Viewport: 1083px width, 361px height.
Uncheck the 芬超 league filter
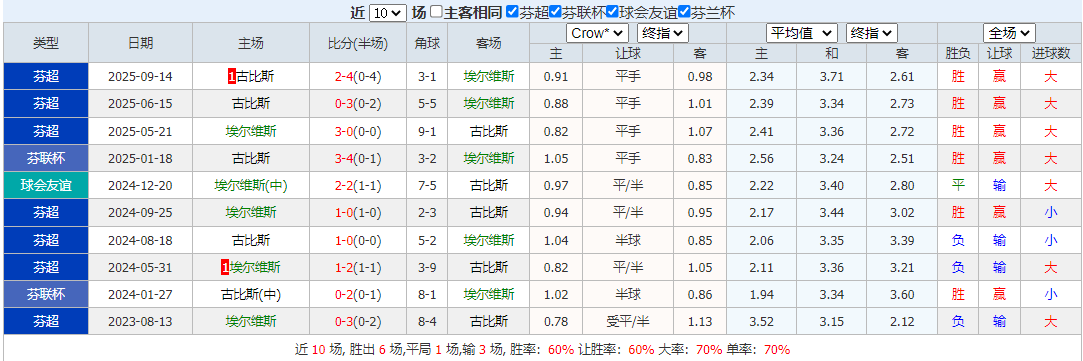(512, 12)
